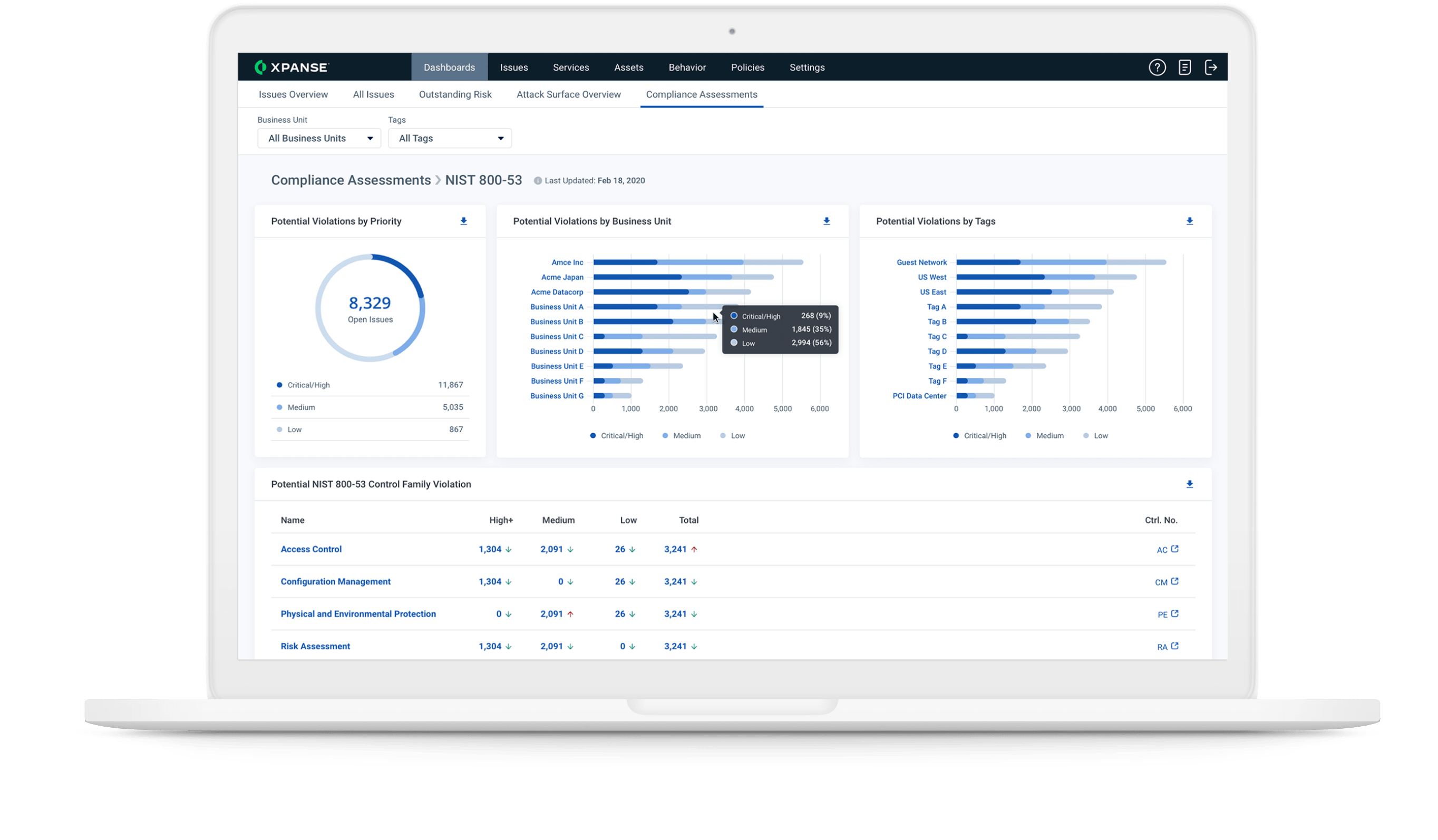Viewport: 1438px width, 840px height.
Task: Export the NIST 800-53 Control Family table
Action: [x=1190, y=484]
